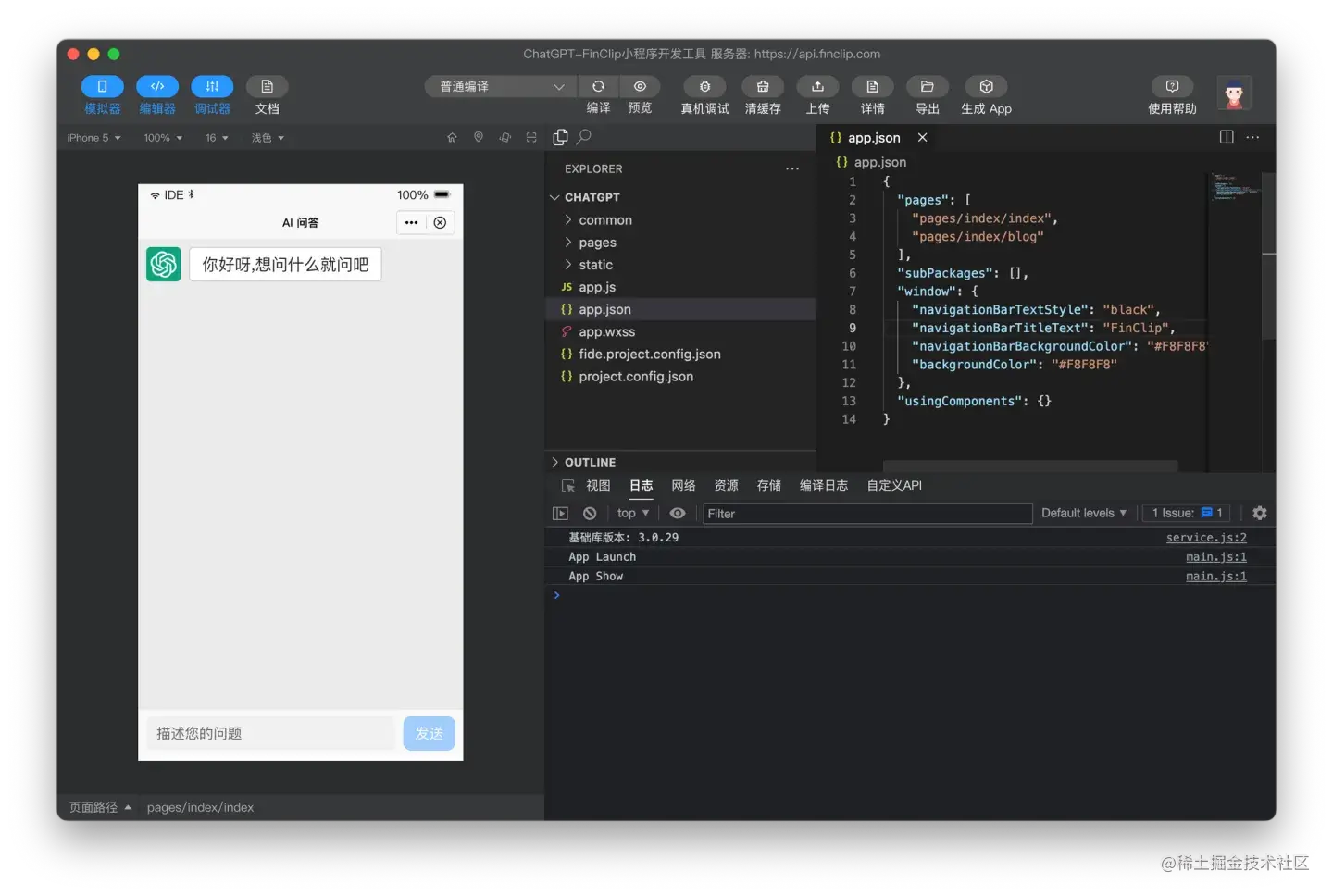This screenshot has height=896, width=1333.
Task: Open the Explorer files icon
Action: pyautogui.click(x=560, y=137)
